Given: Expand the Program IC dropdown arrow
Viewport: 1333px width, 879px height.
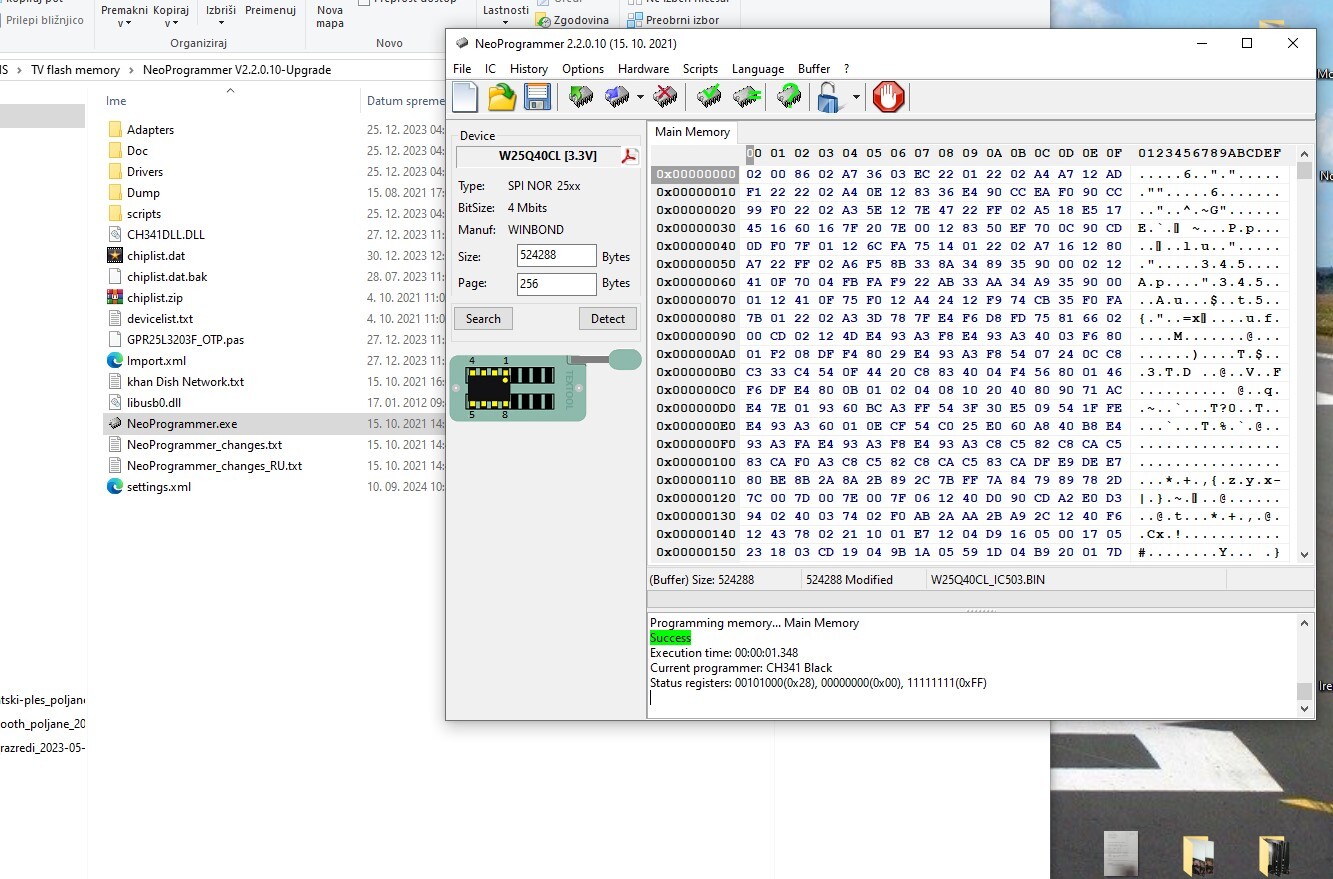Looking at the screenshot, I should 638,97.
